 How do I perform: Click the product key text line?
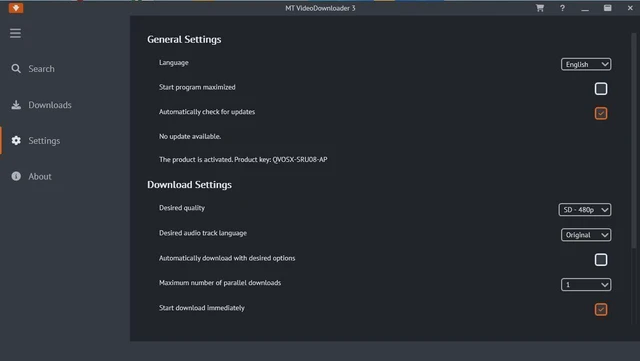click(243, 159)
